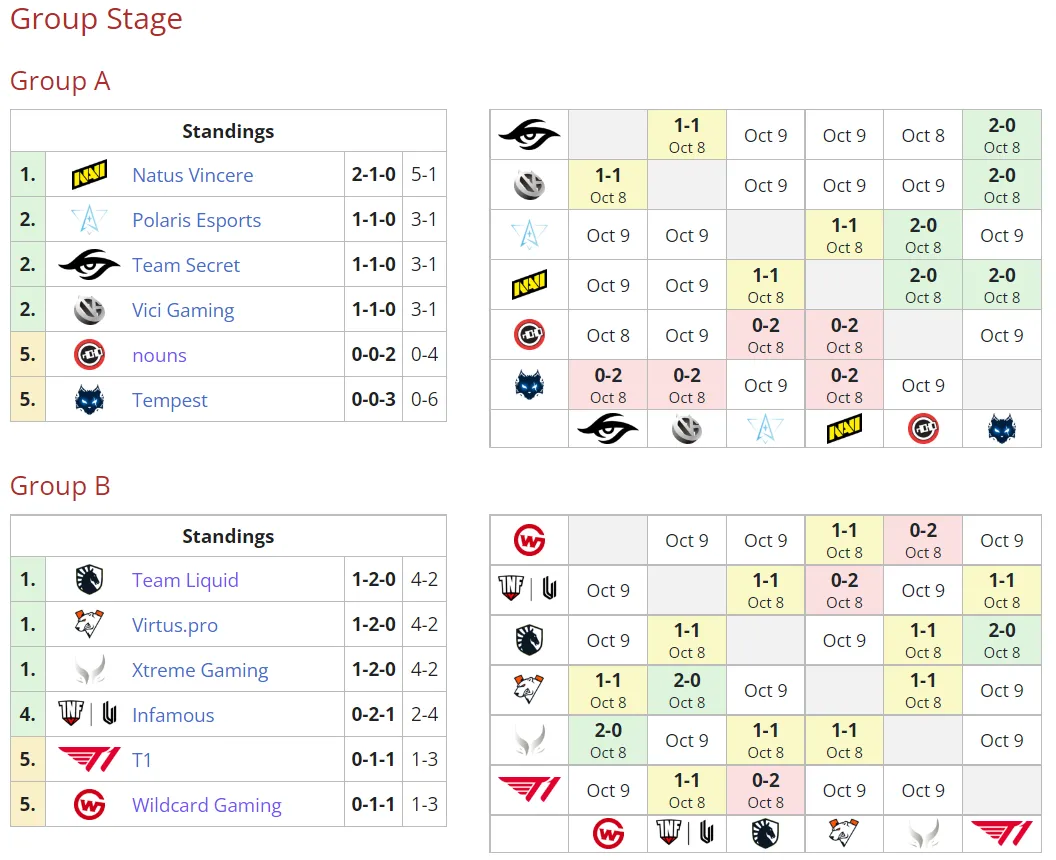Image resolution: width=1056 pixels, height=860 pixels.
Task: Click Virtus.pro logo in Group B standings
Action: coord(89,625)
